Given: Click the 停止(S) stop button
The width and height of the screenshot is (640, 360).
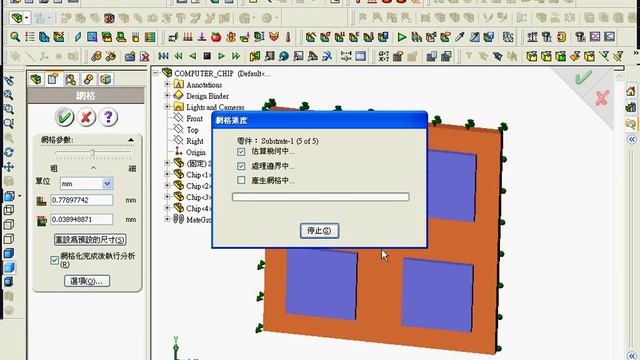Looking at the screenshot, I should coord(320,231).
